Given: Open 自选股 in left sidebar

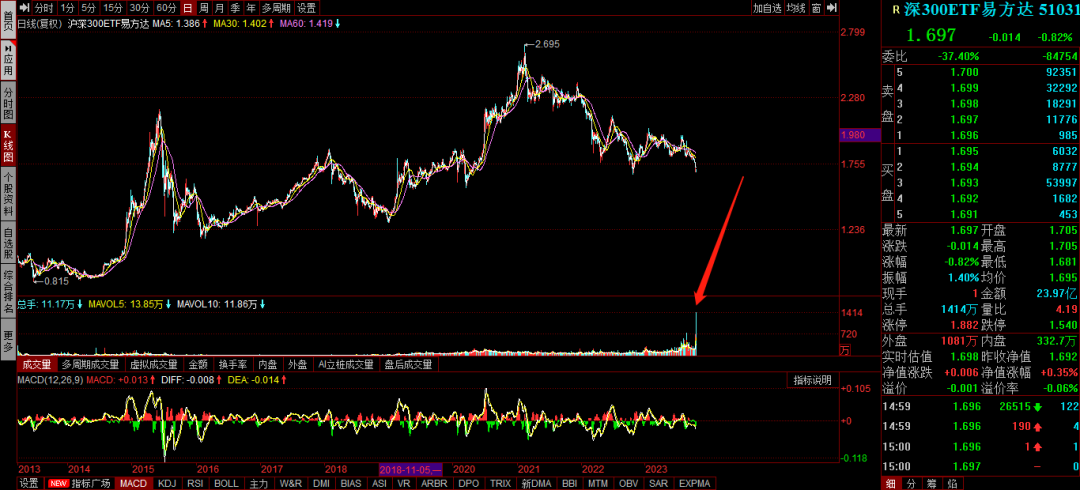Looking at the screenshot, I should pos(8,243).
